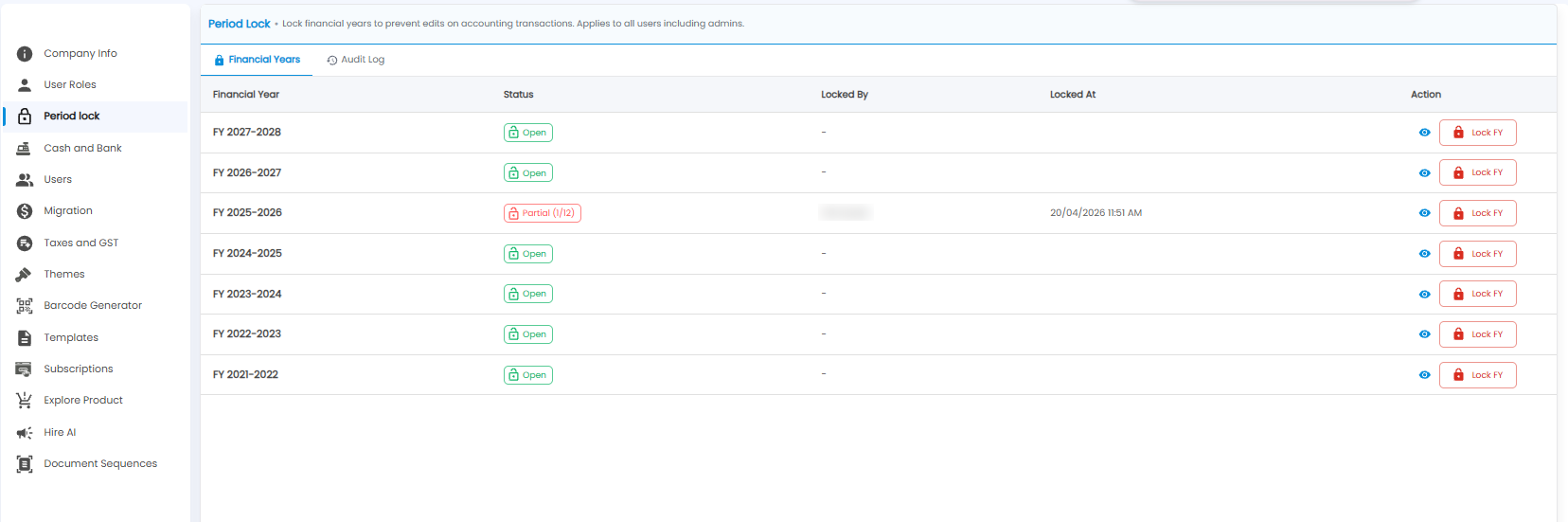Lock FY 2025-2026 with Lock FY button
Viewport: 1568px width, 522px height.
(x=1477, y=213)
